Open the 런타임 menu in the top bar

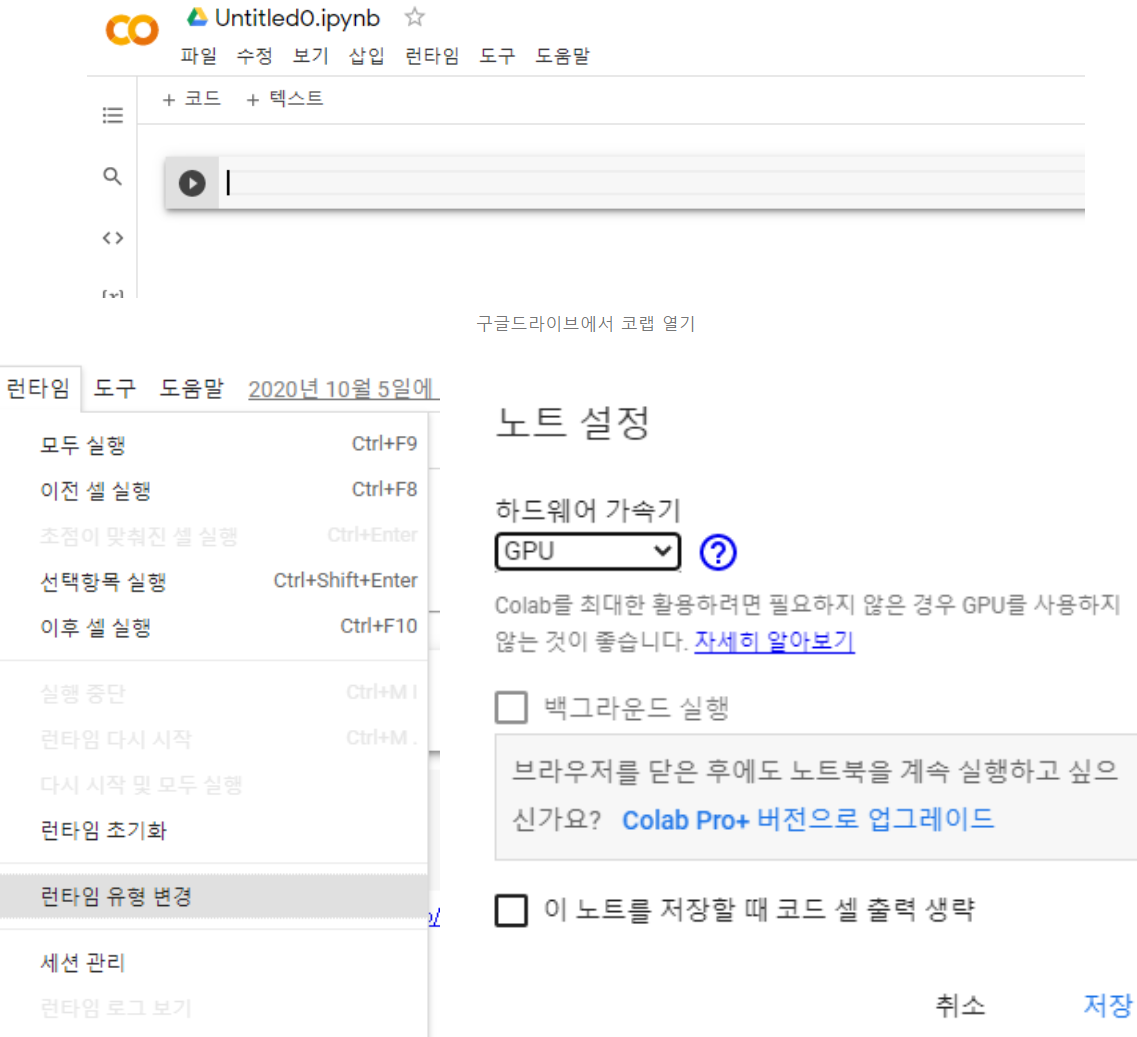432,56
